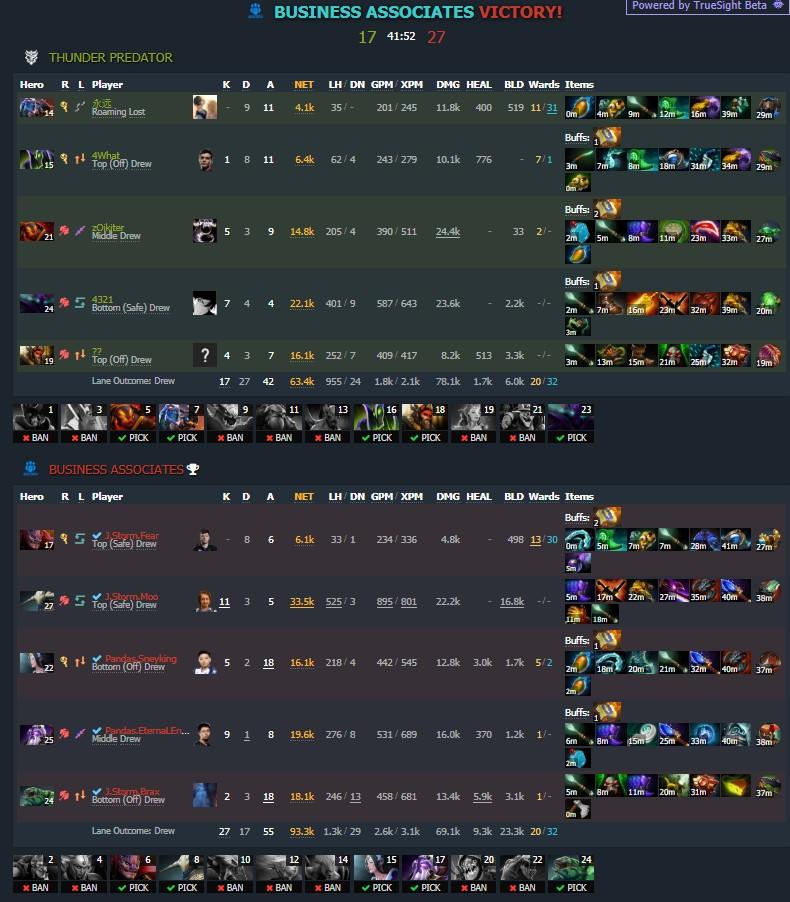Viewport: 790px width, 902px height.
Task: Click the trophy icon next to Business Associates
Action: coord(193,469)
